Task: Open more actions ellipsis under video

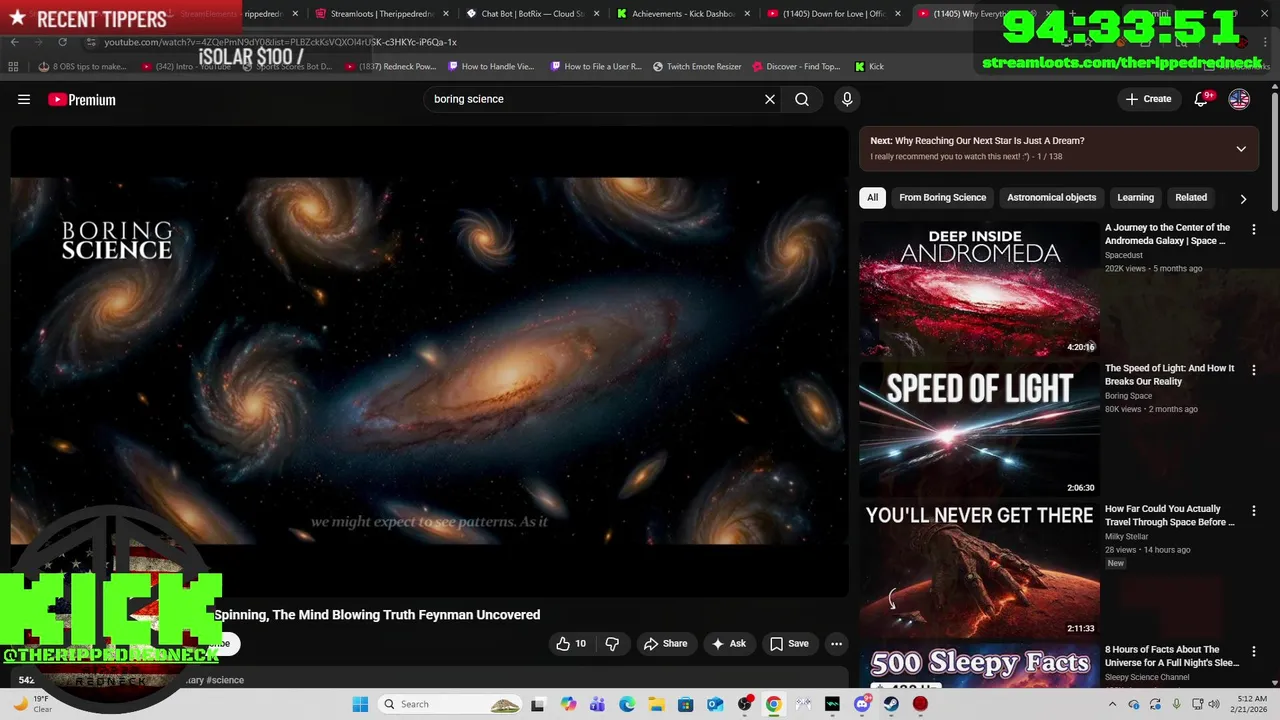Action: pyautogui.click(x=836, y=644)
